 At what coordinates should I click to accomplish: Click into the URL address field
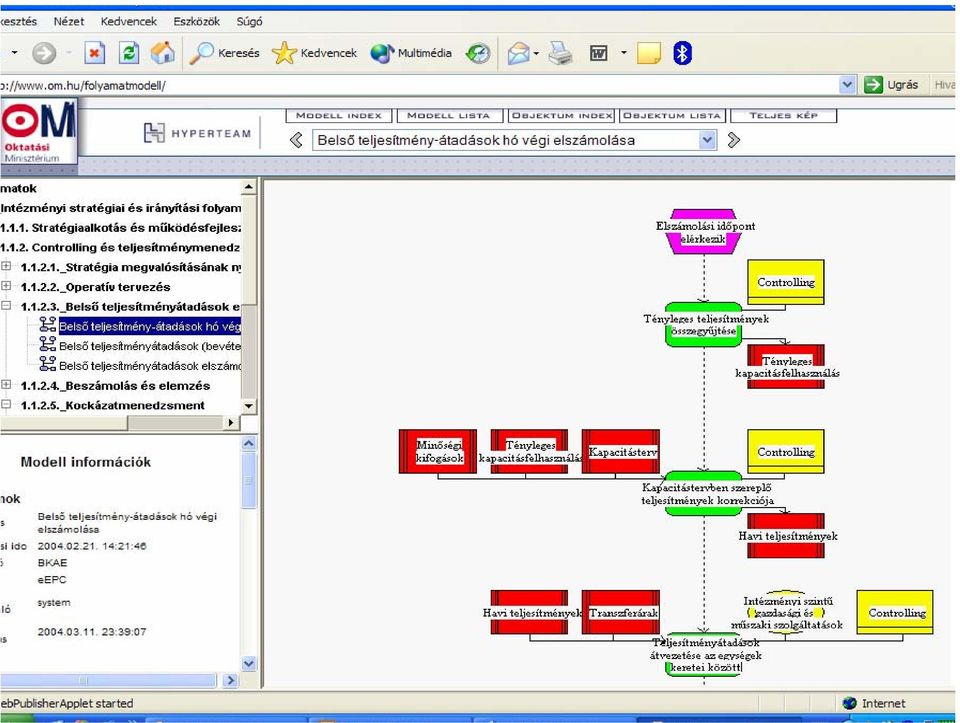419,85
